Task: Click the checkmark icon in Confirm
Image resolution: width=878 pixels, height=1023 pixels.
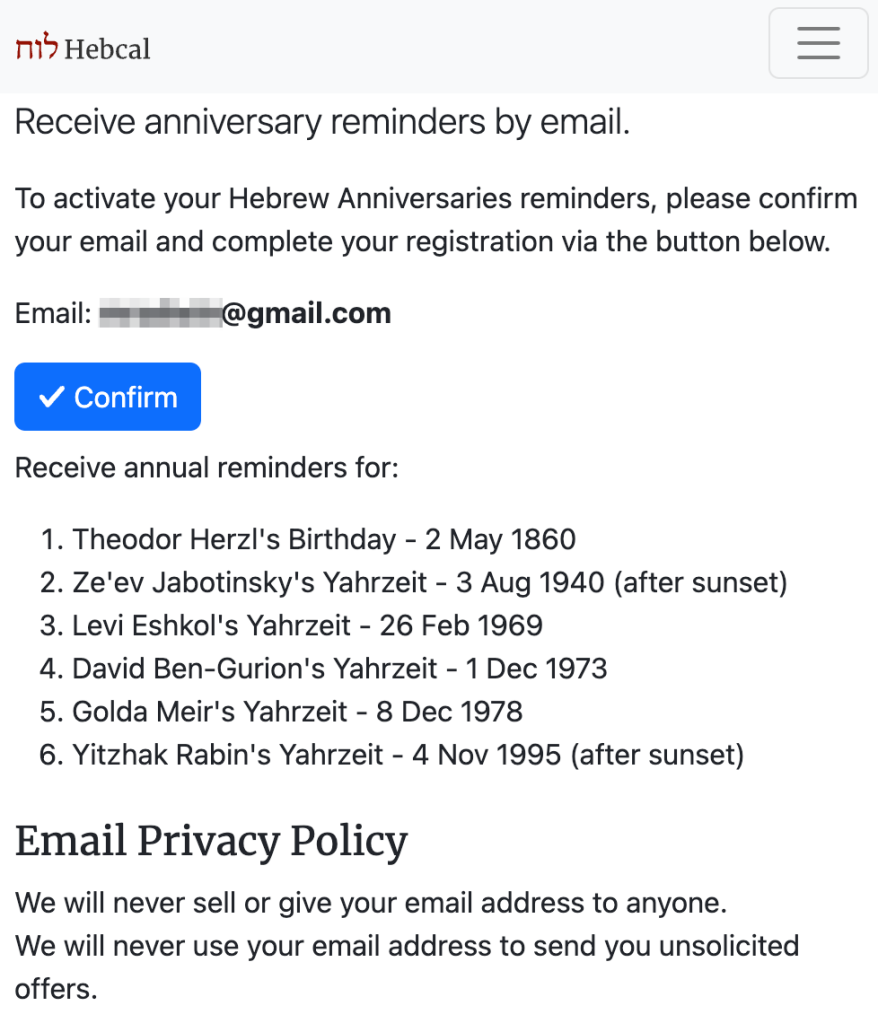Action: [x=50, y=397]
